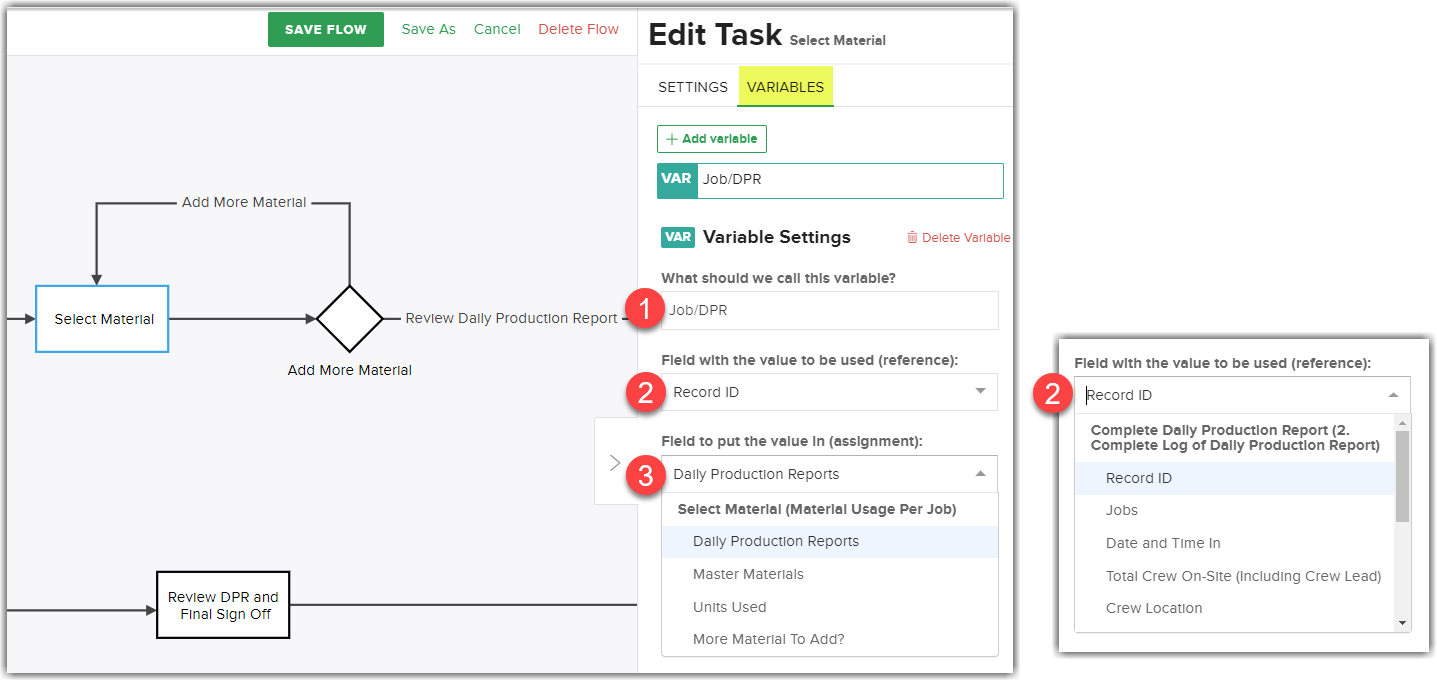1437x681 pixels.
Task: Open the VARIABLES tab
Action: (786, 87)
